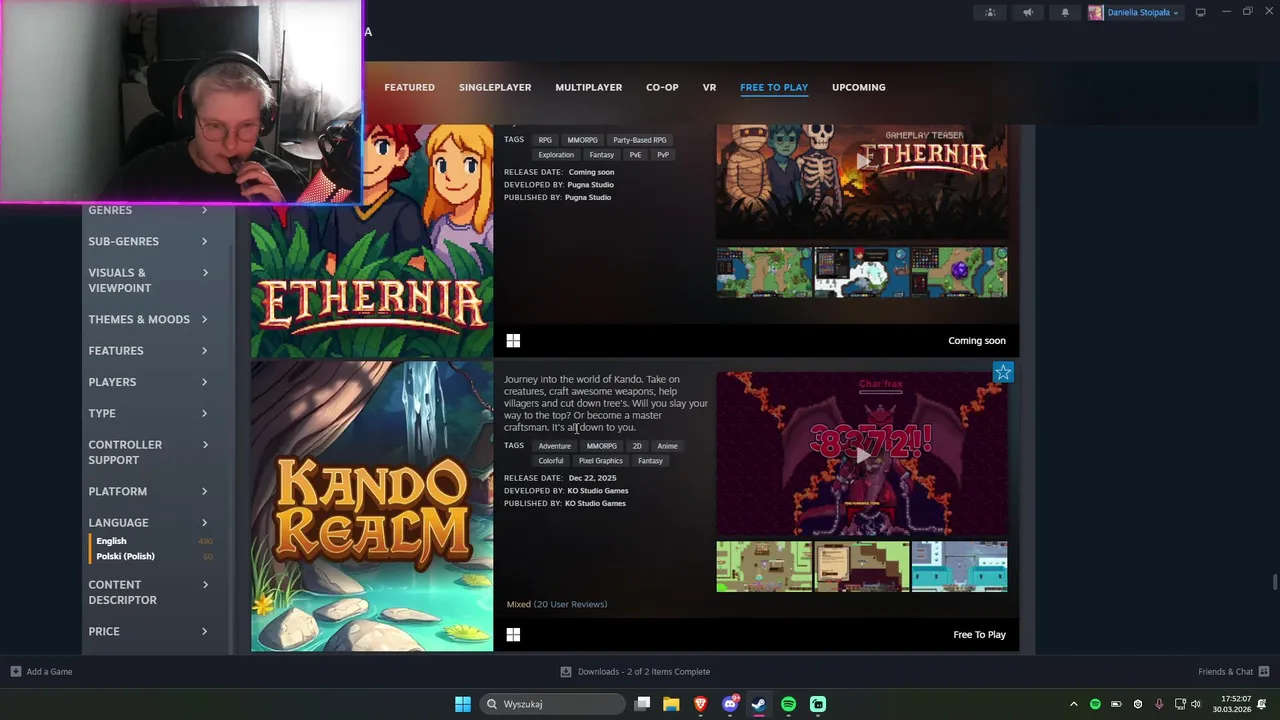The height and width of the screenshot is (720, 1280).
Task: Click the Wyszukaj taskbar search box
Action: [x=554, y=704]
